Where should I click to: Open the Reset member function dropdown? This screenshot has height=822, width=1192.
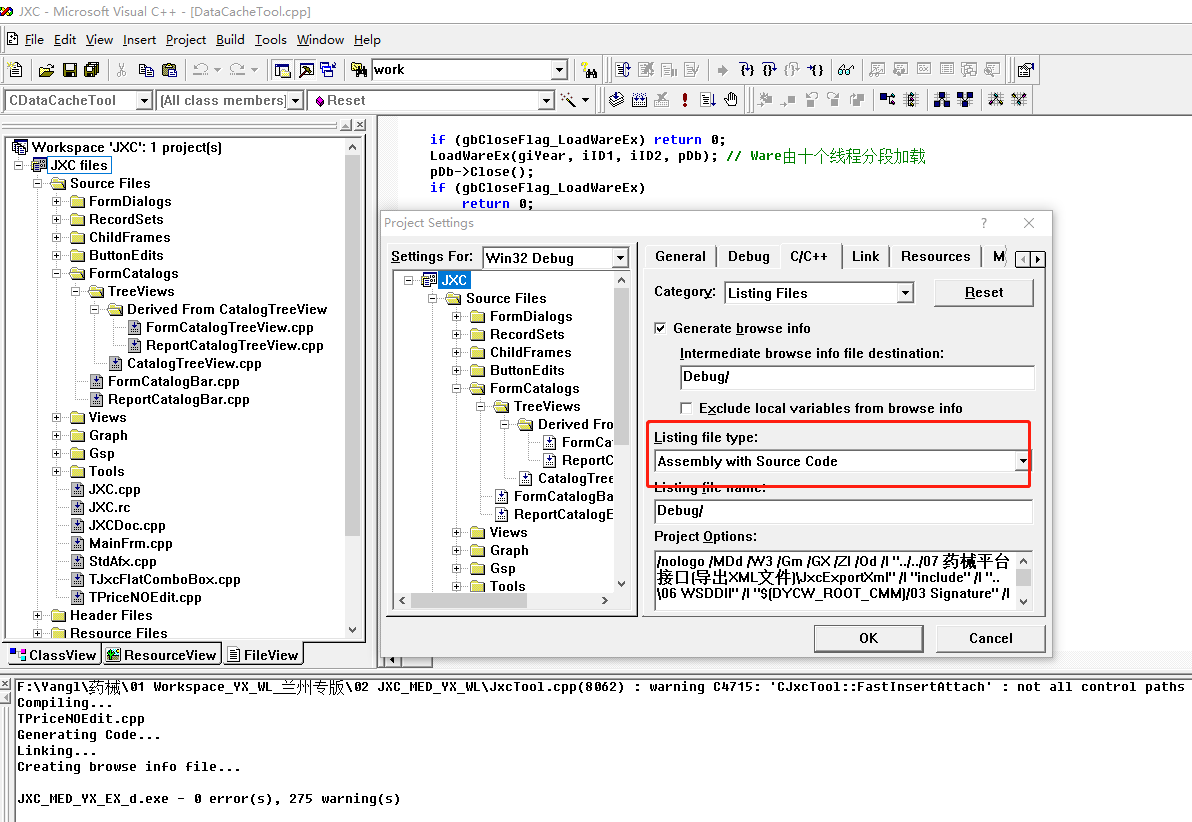pos(546,100)
